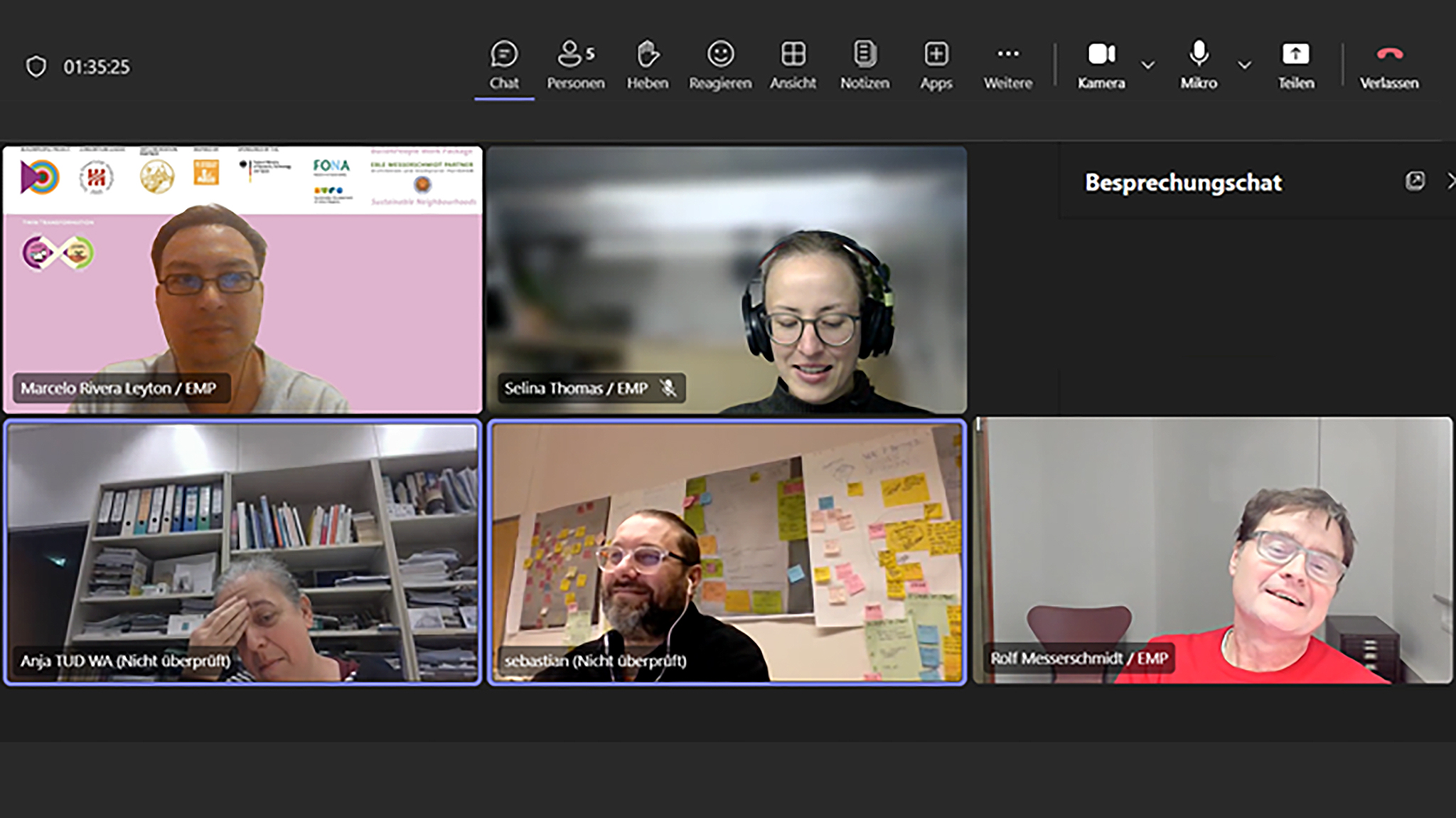Expand the Kamera options dropdown arrow
The image size is (1456, 818).
tap(1147, 65)
